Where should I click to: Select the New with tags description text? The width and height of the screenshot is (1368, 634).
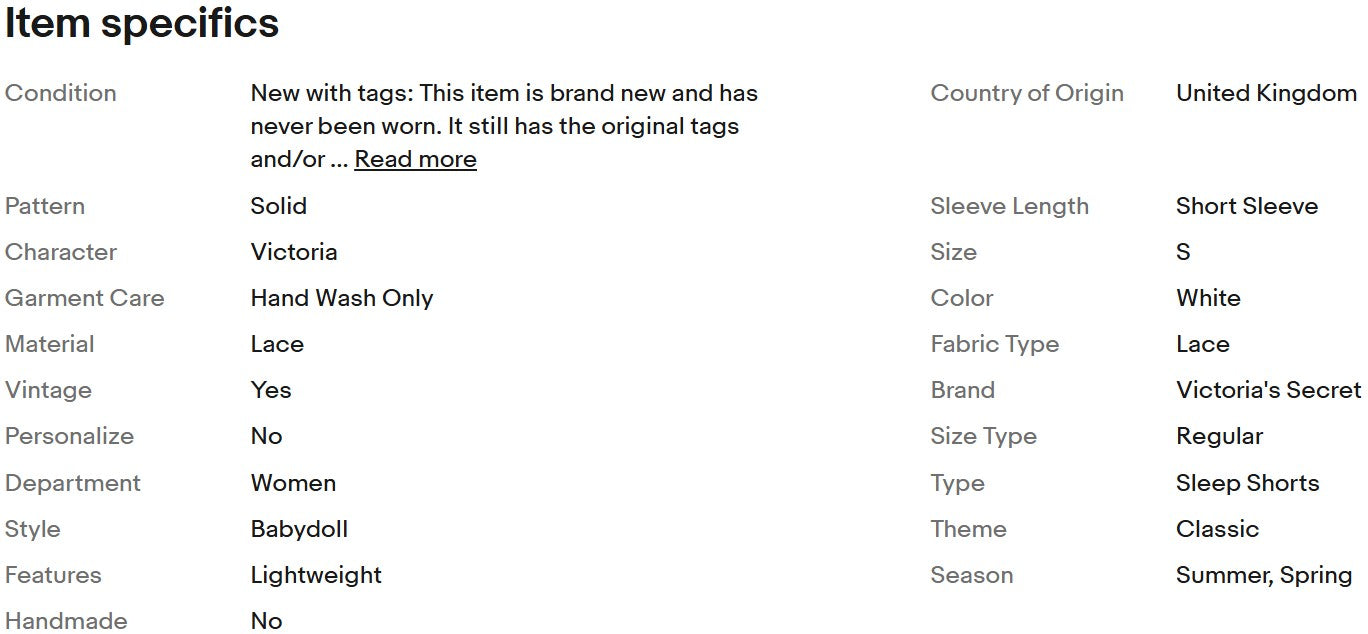pyautogui.click(x=503, y=126)
